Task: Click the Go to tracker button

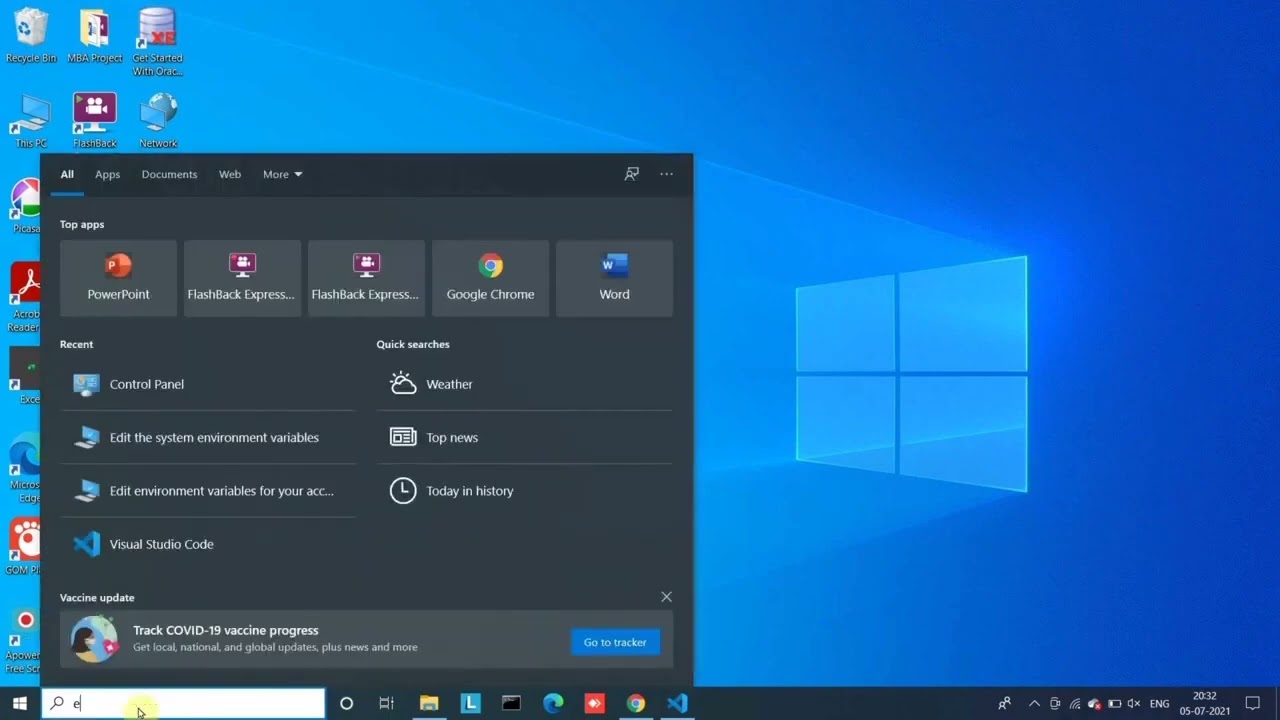Action: 615,642
